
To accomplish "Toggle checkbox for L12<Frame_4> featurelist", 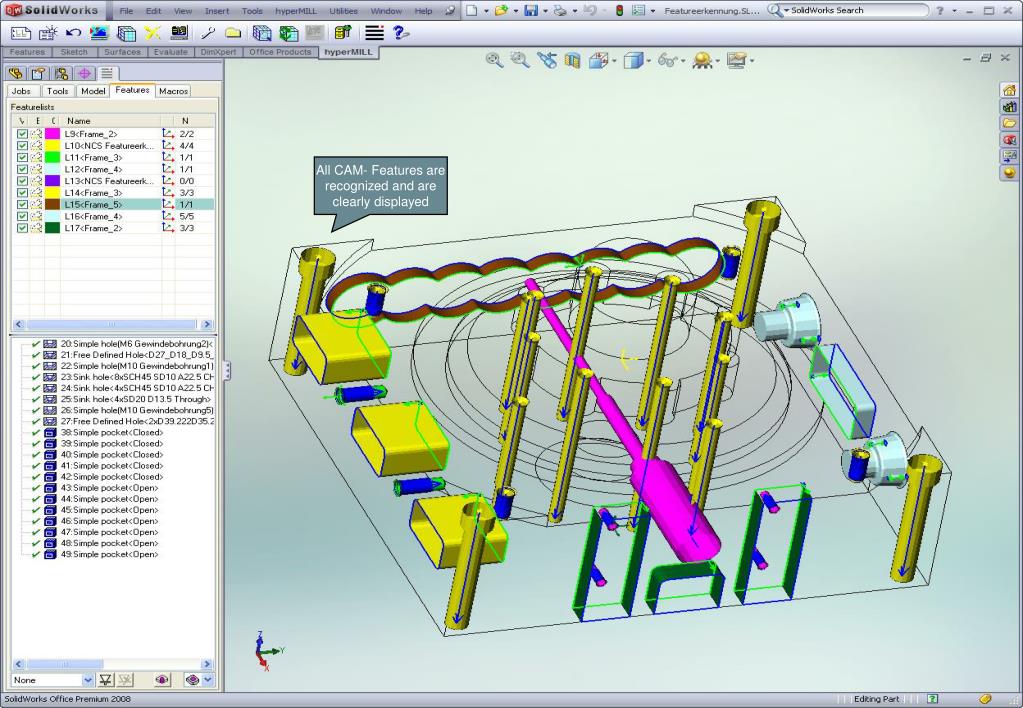I will 22,169.
